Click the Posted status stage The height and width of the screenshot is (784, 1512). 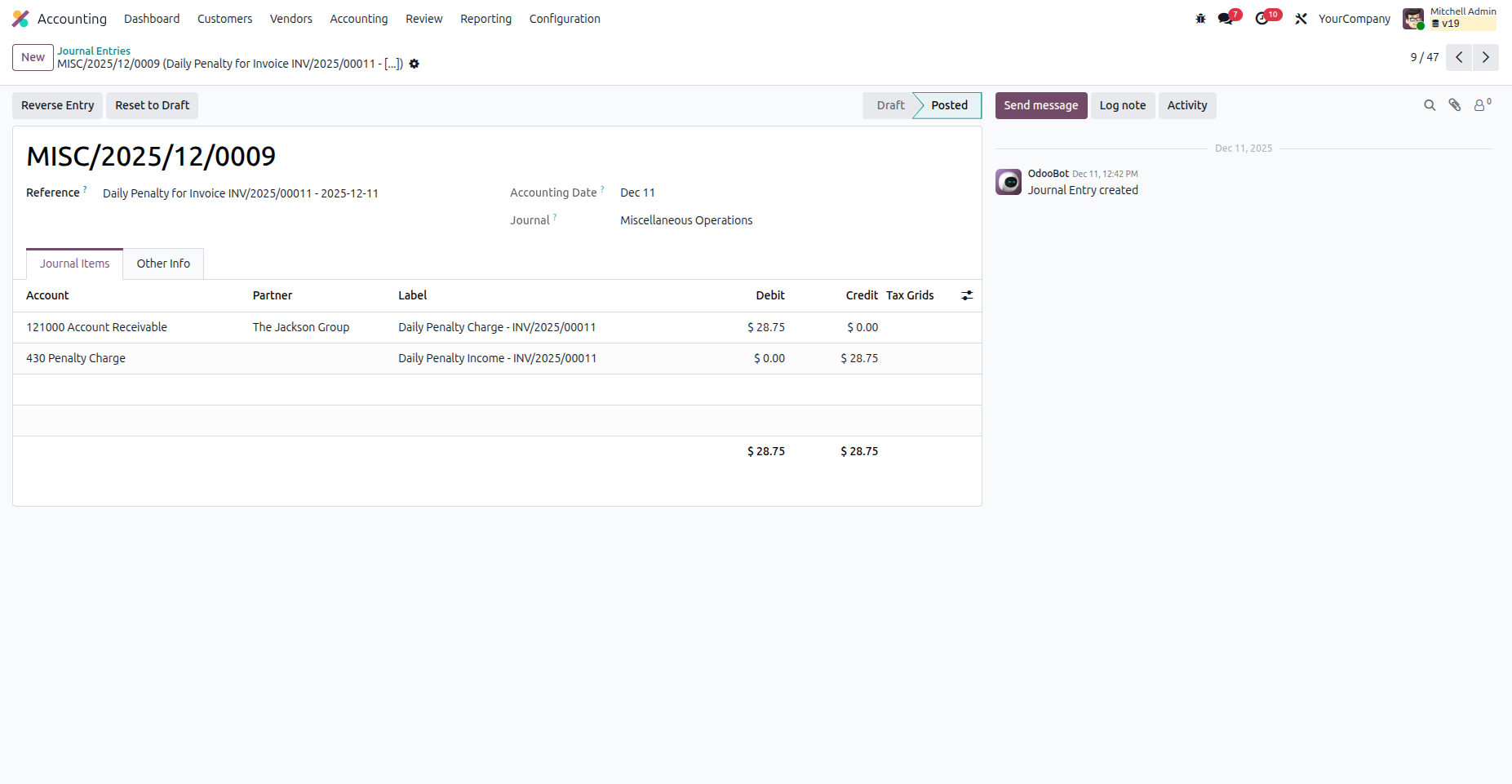point(949,105)
